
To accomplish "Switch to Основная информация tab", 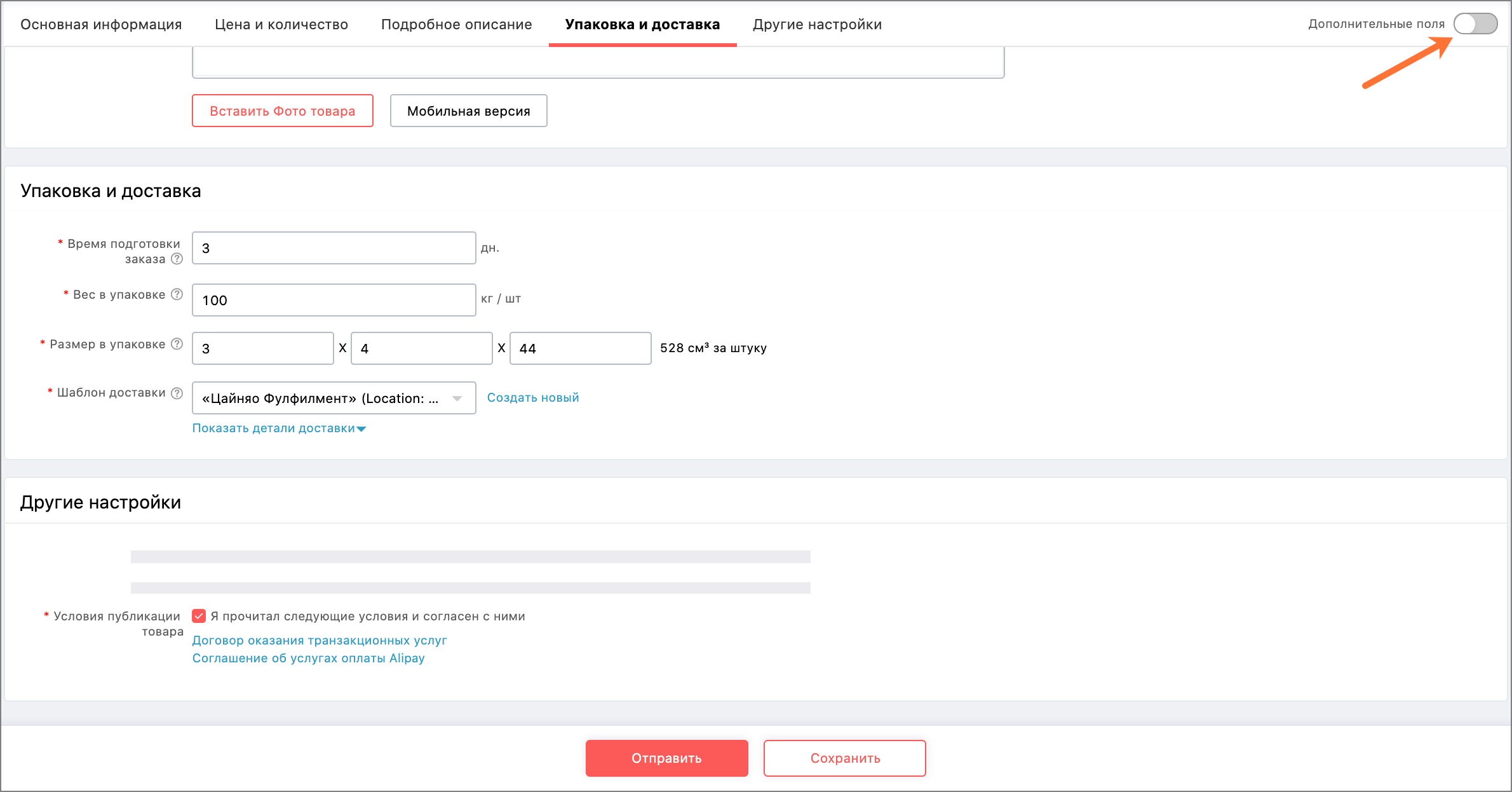I will 101,24.
